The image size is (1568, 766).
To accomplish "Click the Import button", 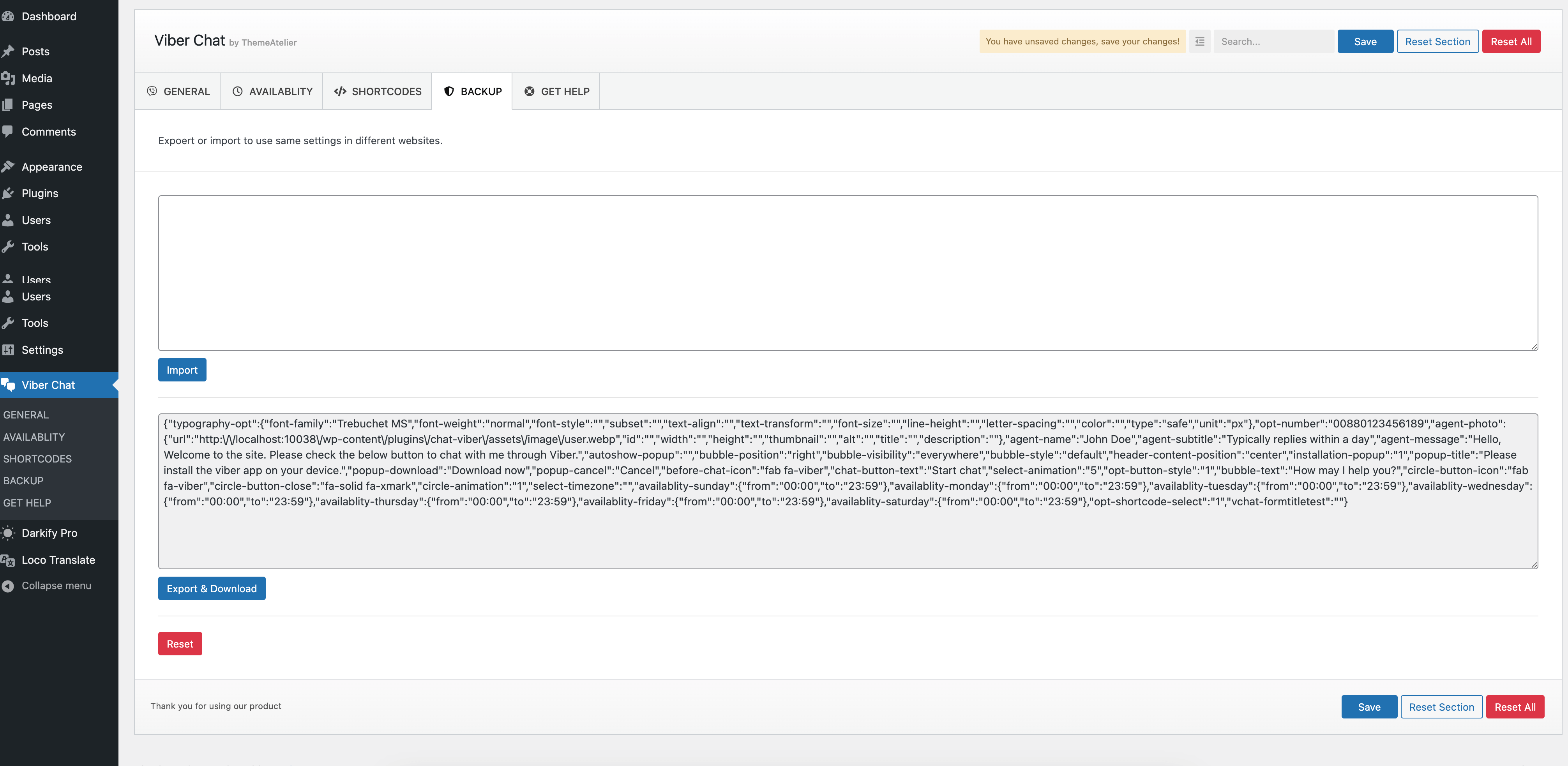I will pos(182,370).
